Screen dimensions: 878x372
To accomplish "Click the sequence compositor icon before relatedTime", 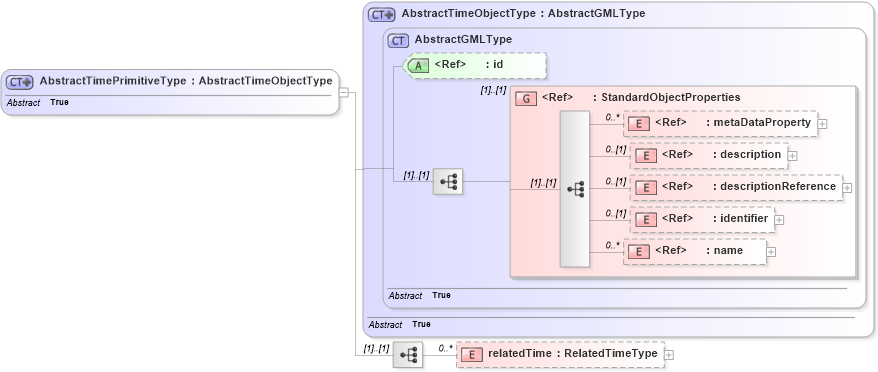I will 408,355.
